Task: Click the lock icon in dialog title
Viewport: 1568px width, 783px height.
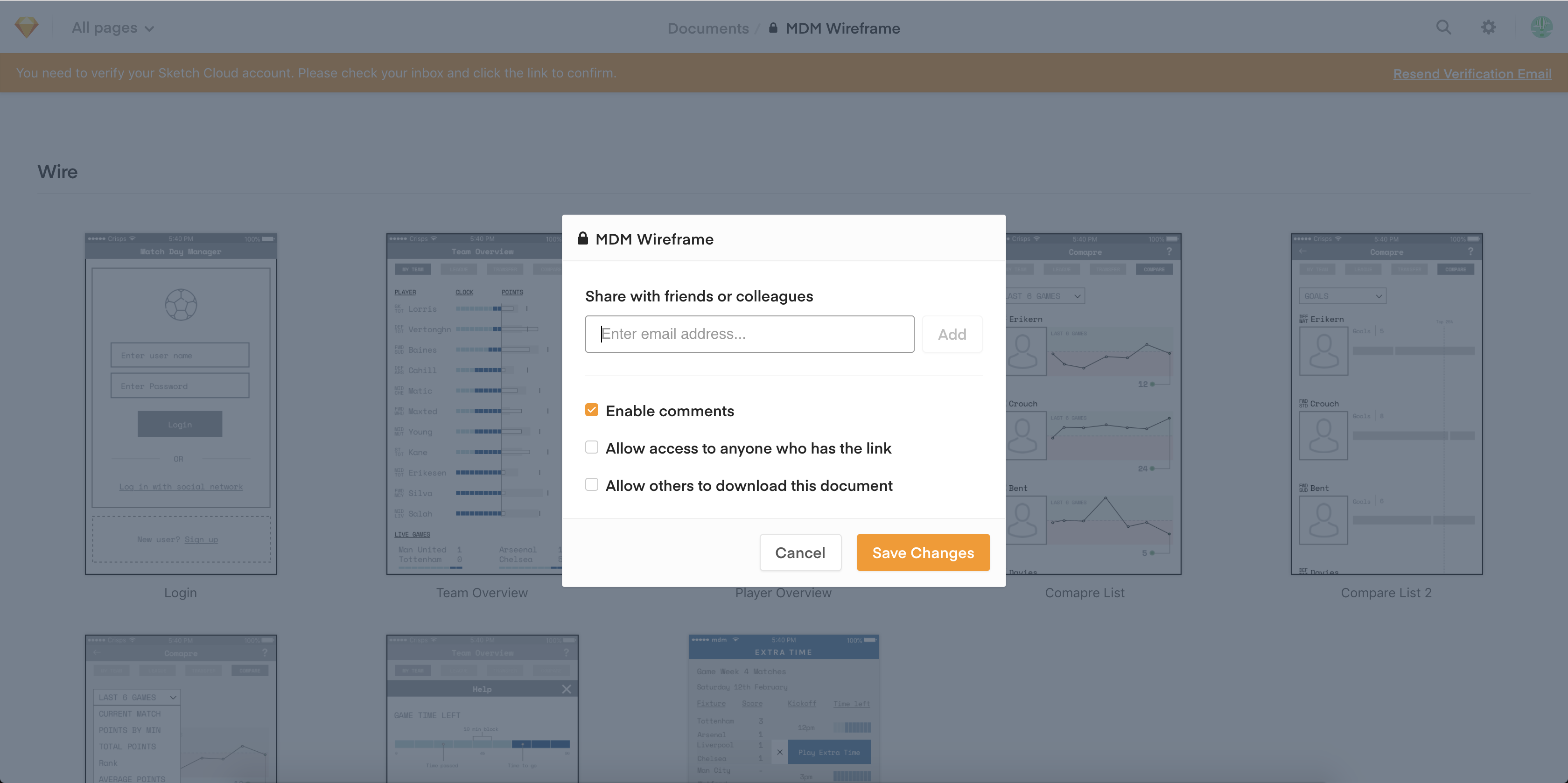Action: [x=582, y=238]
